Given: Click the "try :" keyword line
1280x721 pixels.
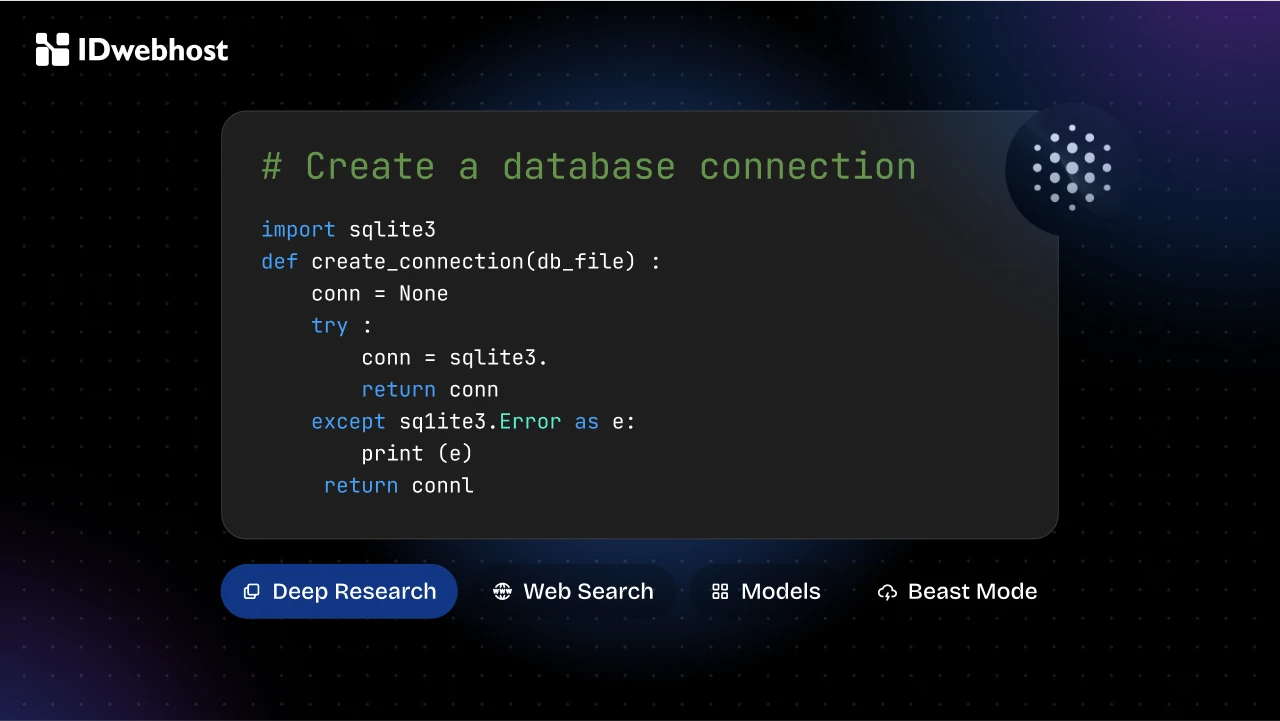Looking at the screenshot, I should pos(341,326).
